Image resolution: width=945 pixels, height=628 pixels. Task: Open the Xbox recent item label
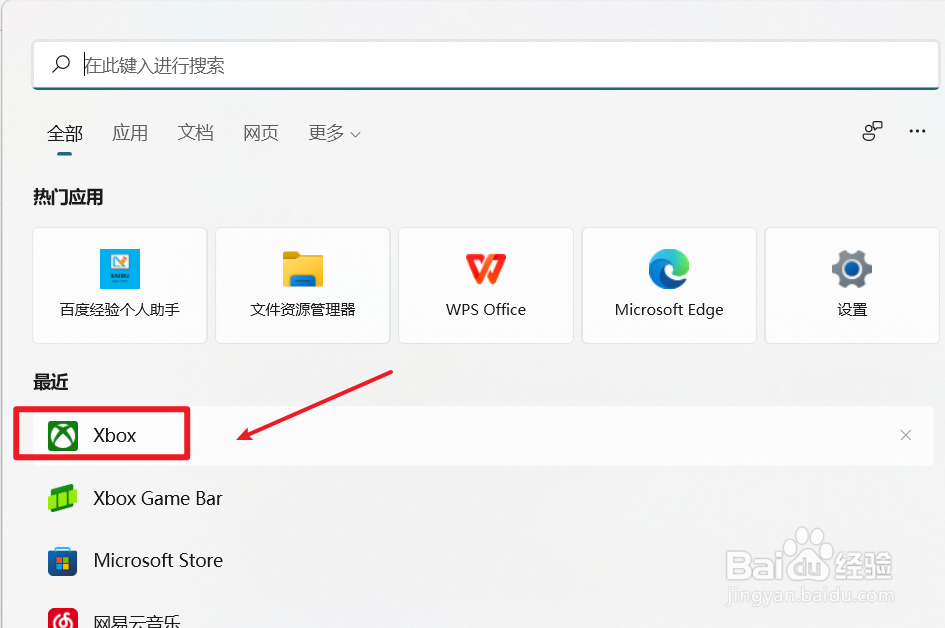tap(115, 435)
